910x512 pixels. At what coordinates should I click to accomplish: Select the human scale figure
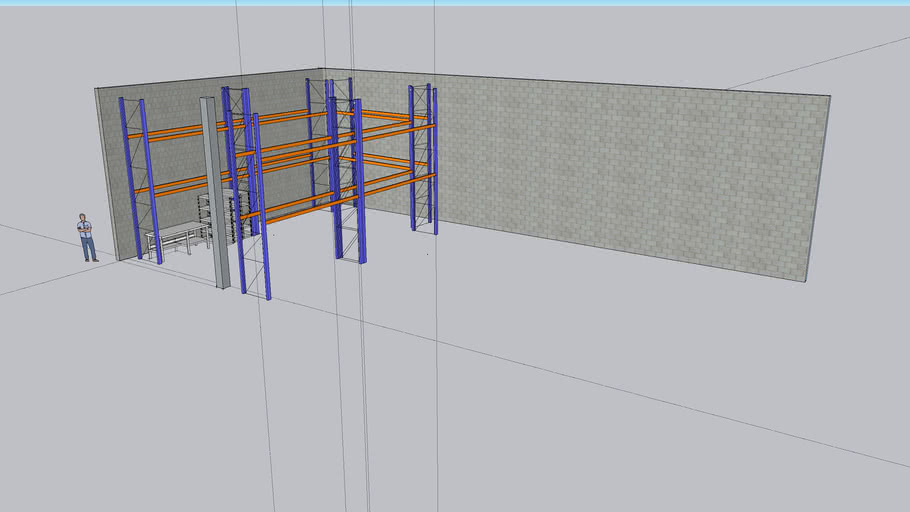pyautogui.click(x=87, y=238)
